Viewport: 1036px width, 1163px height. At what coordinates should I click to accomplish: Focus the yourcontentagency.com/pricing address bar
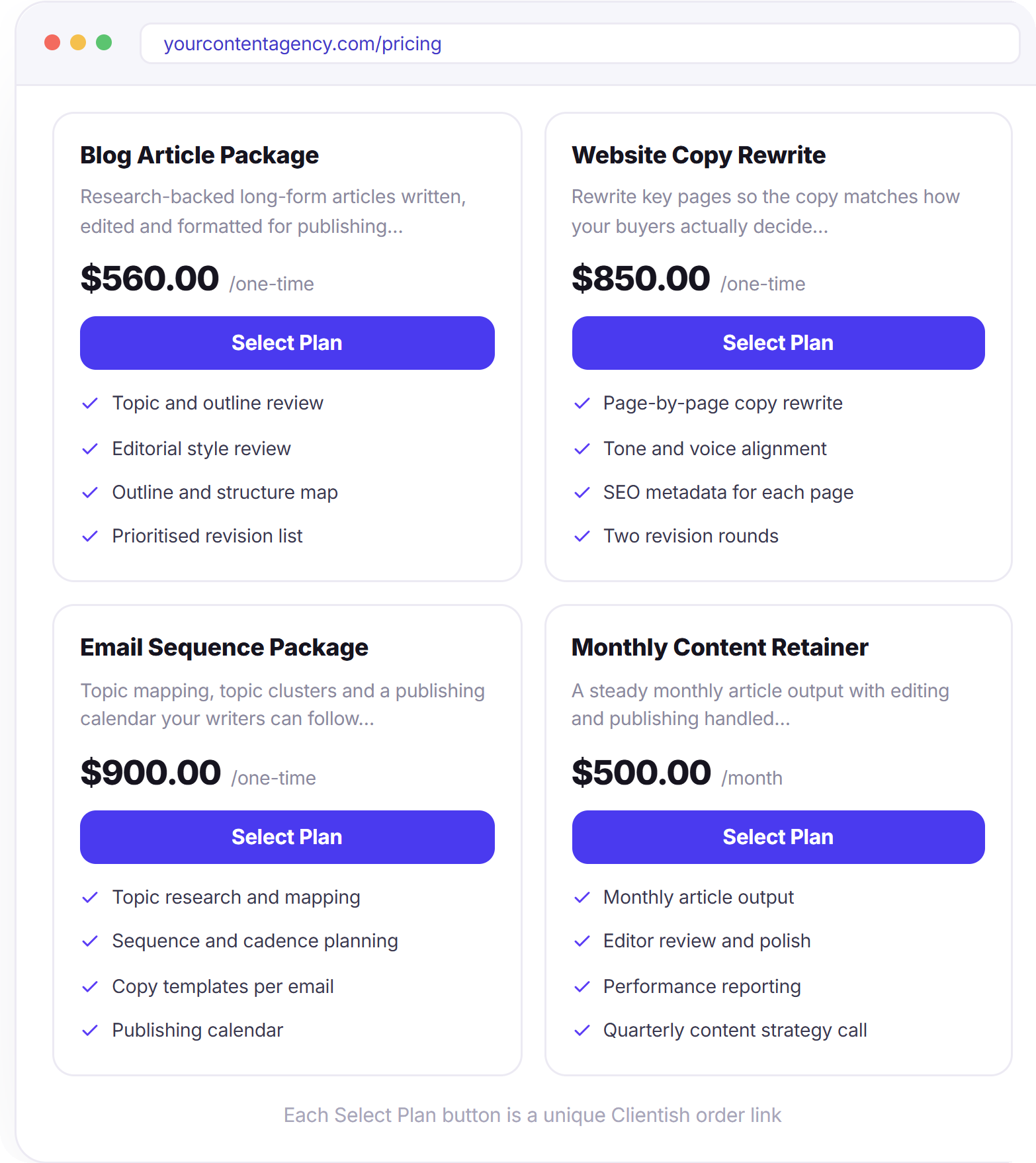pos(580,44)
